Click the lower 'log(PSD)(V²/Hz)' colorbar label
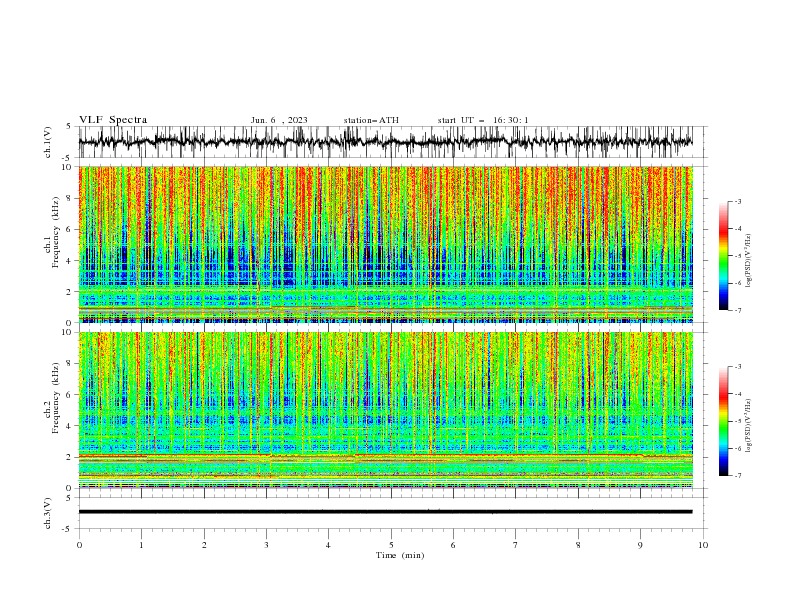Screen dimensions: 792x612 (x=749, y=426)
